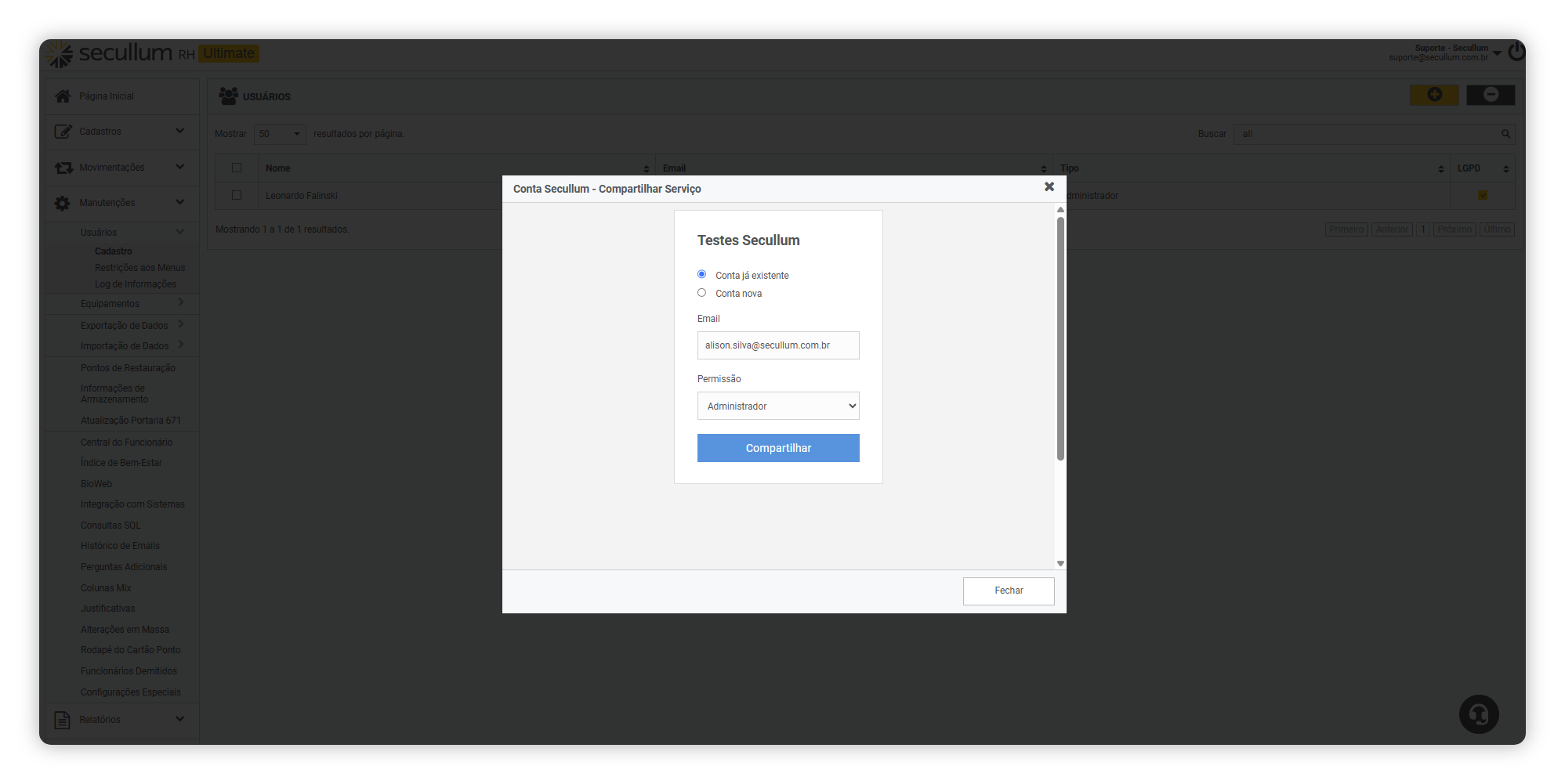The height and width of the screenshot is (784, 1565).
Task: Click the minus remove user icon
Action: pyautogui.click(x=1491, y=95)
